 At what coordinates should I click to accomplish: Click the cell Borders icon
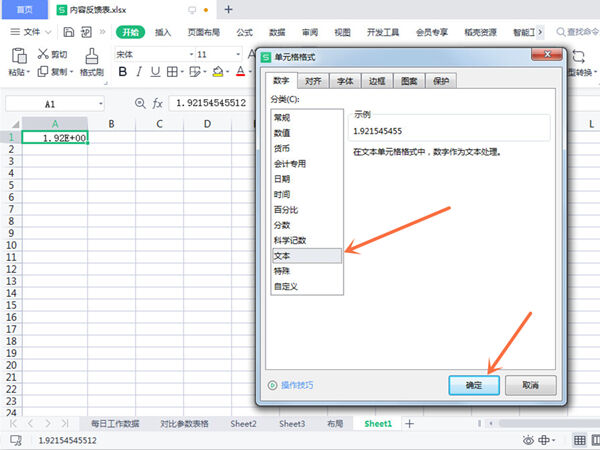pos(172,72)
